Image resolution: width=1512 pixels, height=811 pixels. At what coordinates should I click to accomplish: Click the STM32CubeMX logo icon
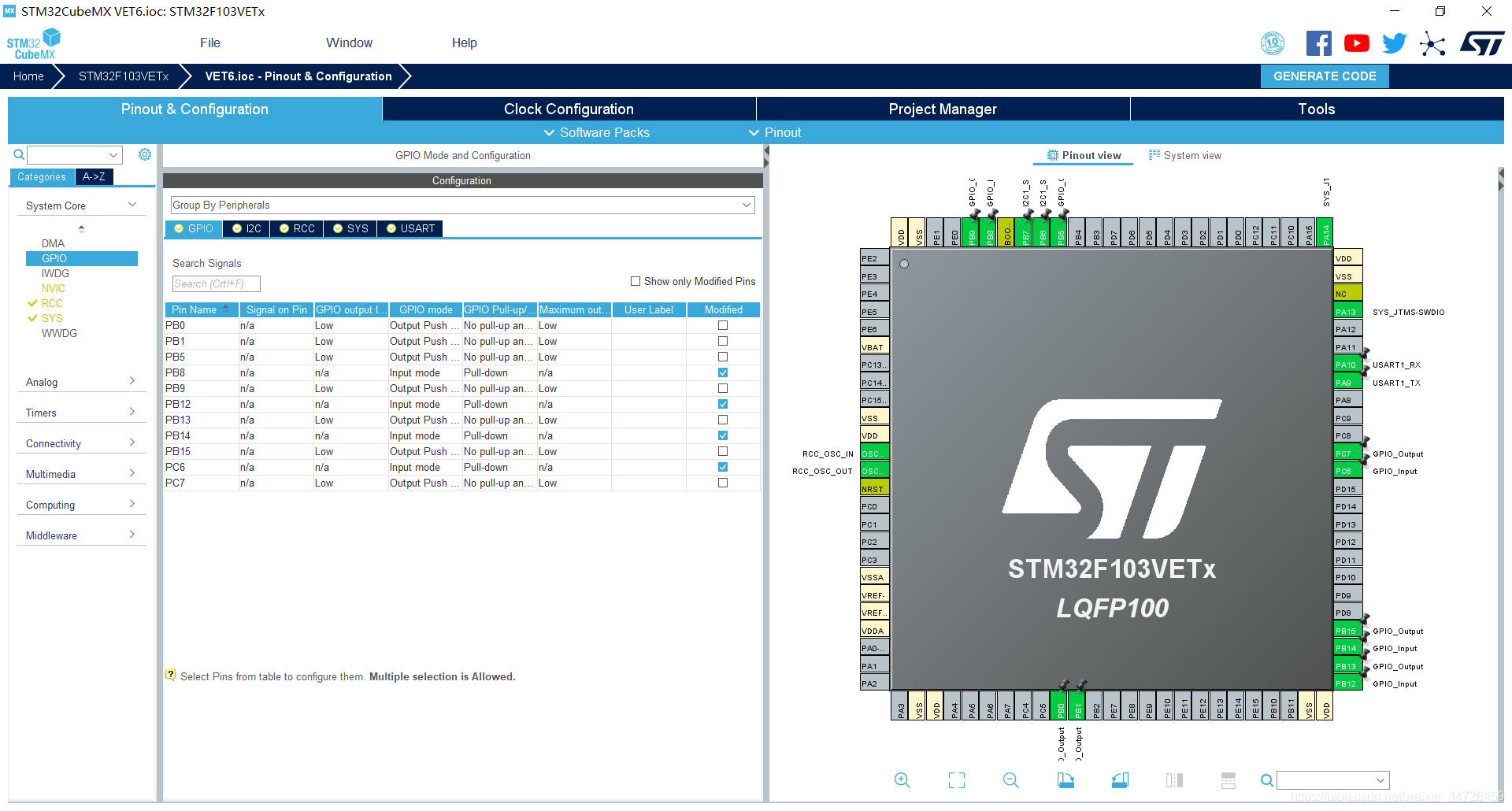[33, 43]
